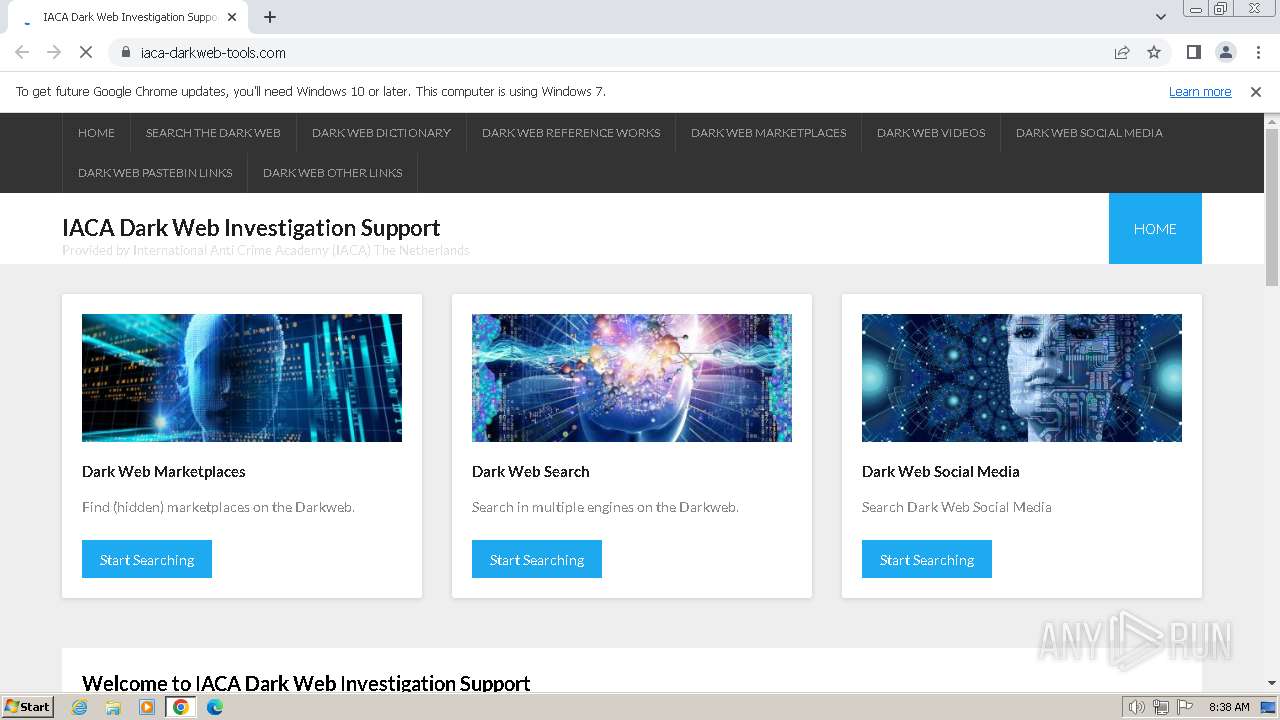Open DARK WEB PASTEBIN LINKS
The width and height of the screenshot is (1280, 720).
tap(155, 173)
